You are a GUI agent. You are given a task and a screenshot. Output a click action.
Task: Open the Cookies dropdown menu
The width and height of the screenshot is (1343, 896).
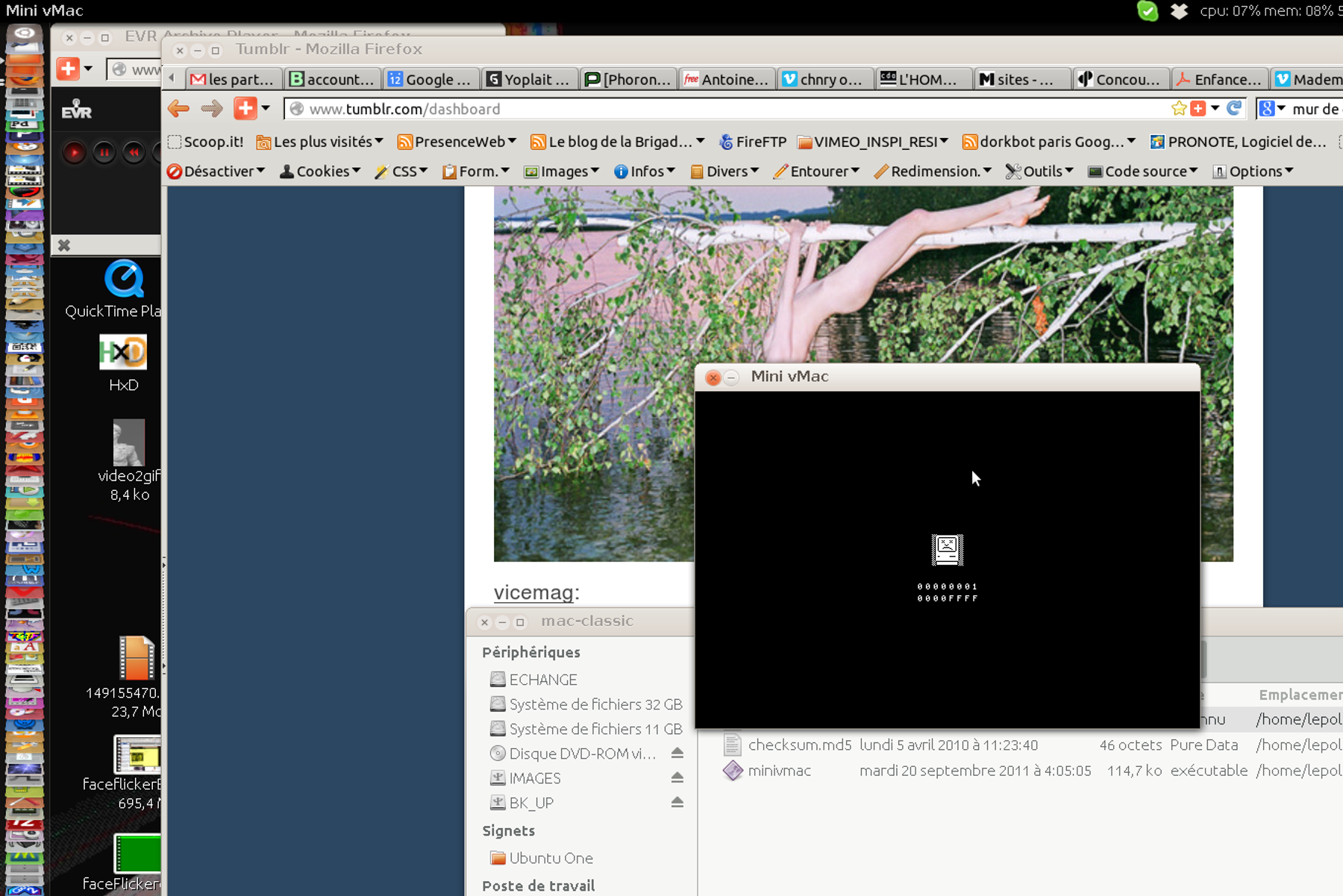coord(320,172)
